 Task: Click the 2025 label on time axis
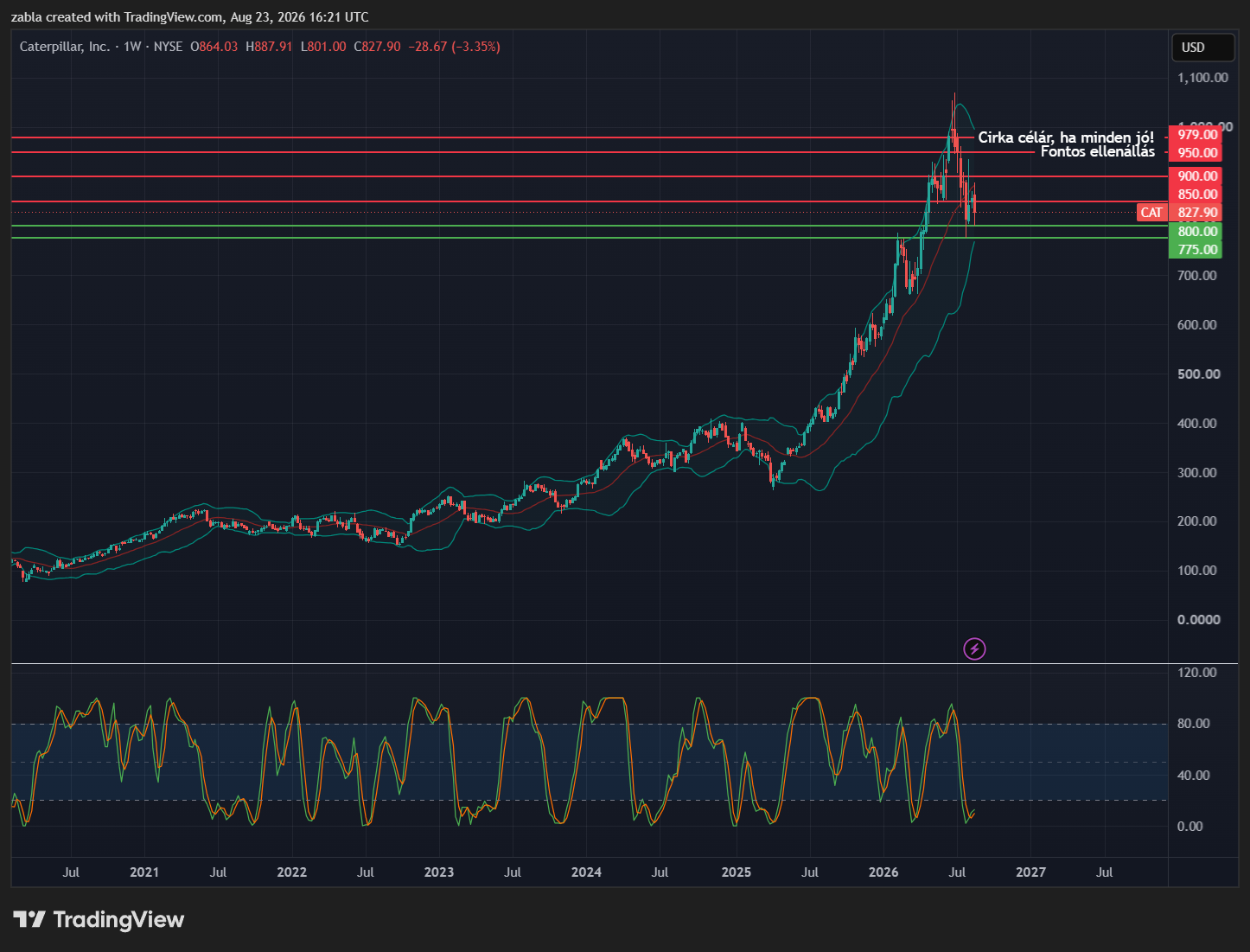pyautogui.click(x=737, y=872)
